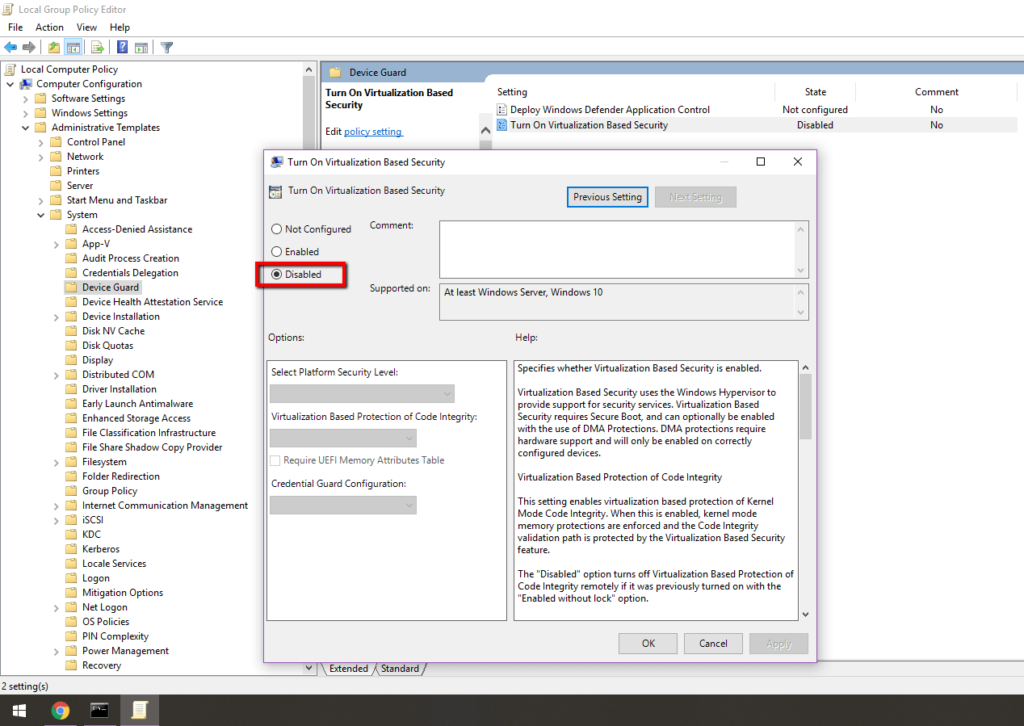
Task: Open Select Platform Security Level dropdown
Action: (x=362, y=393)
